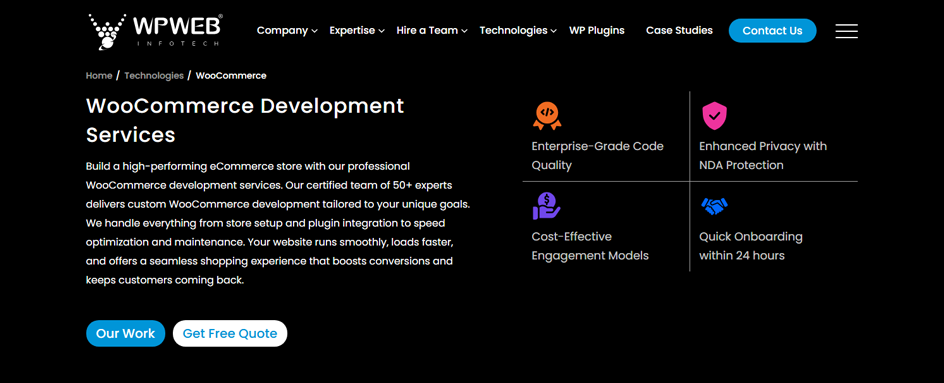Click Enterprise-Grade Code Quality text
The width and height of the screenshot is (944, 383).
coord(597,155)
